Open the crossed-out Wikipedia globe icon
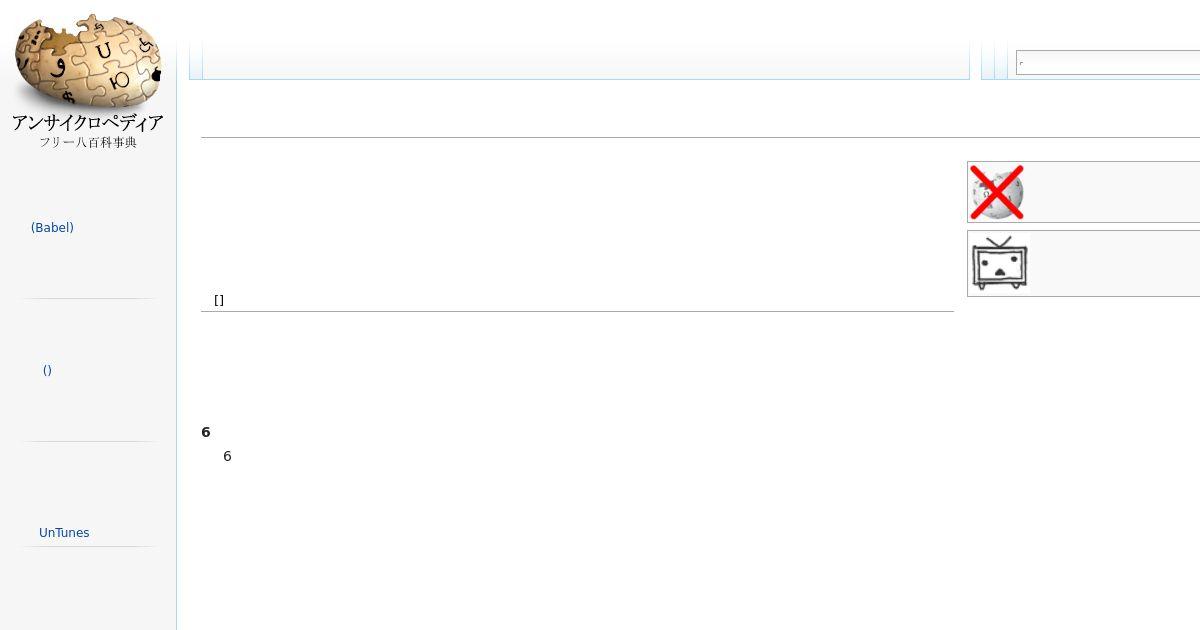 coord(997,192)
